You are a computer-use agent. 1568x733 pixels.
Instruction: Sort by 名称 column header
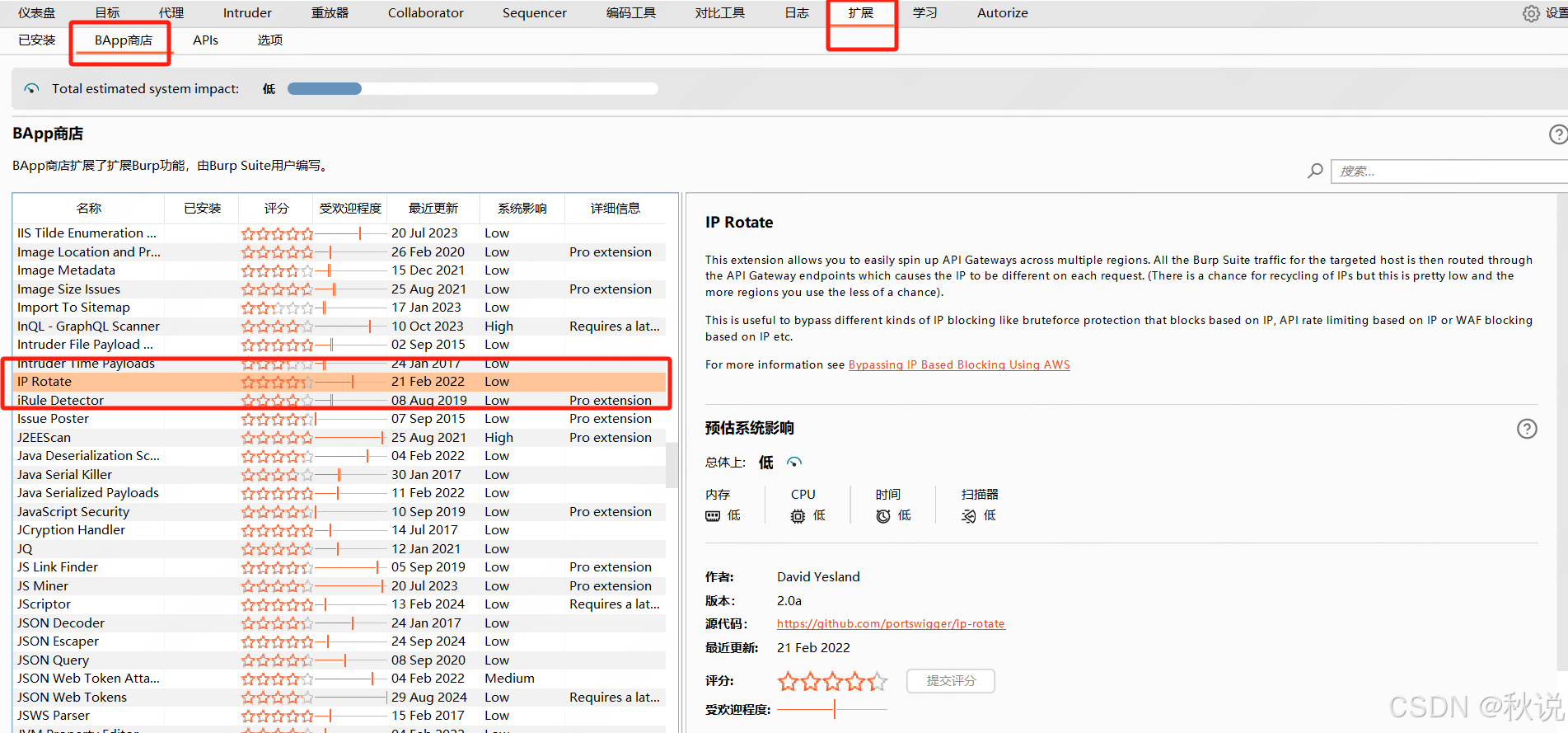pyautogui.click(x=89, y=209)
